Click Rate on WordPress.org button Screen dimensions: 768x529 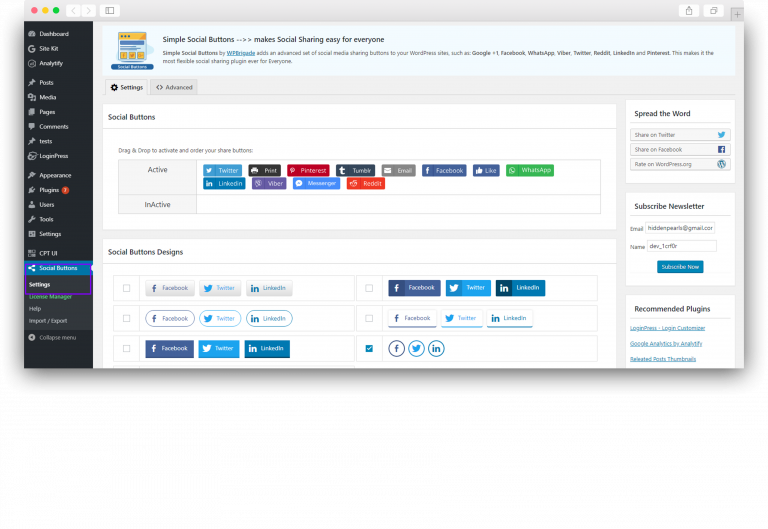[x=680, y=164]
